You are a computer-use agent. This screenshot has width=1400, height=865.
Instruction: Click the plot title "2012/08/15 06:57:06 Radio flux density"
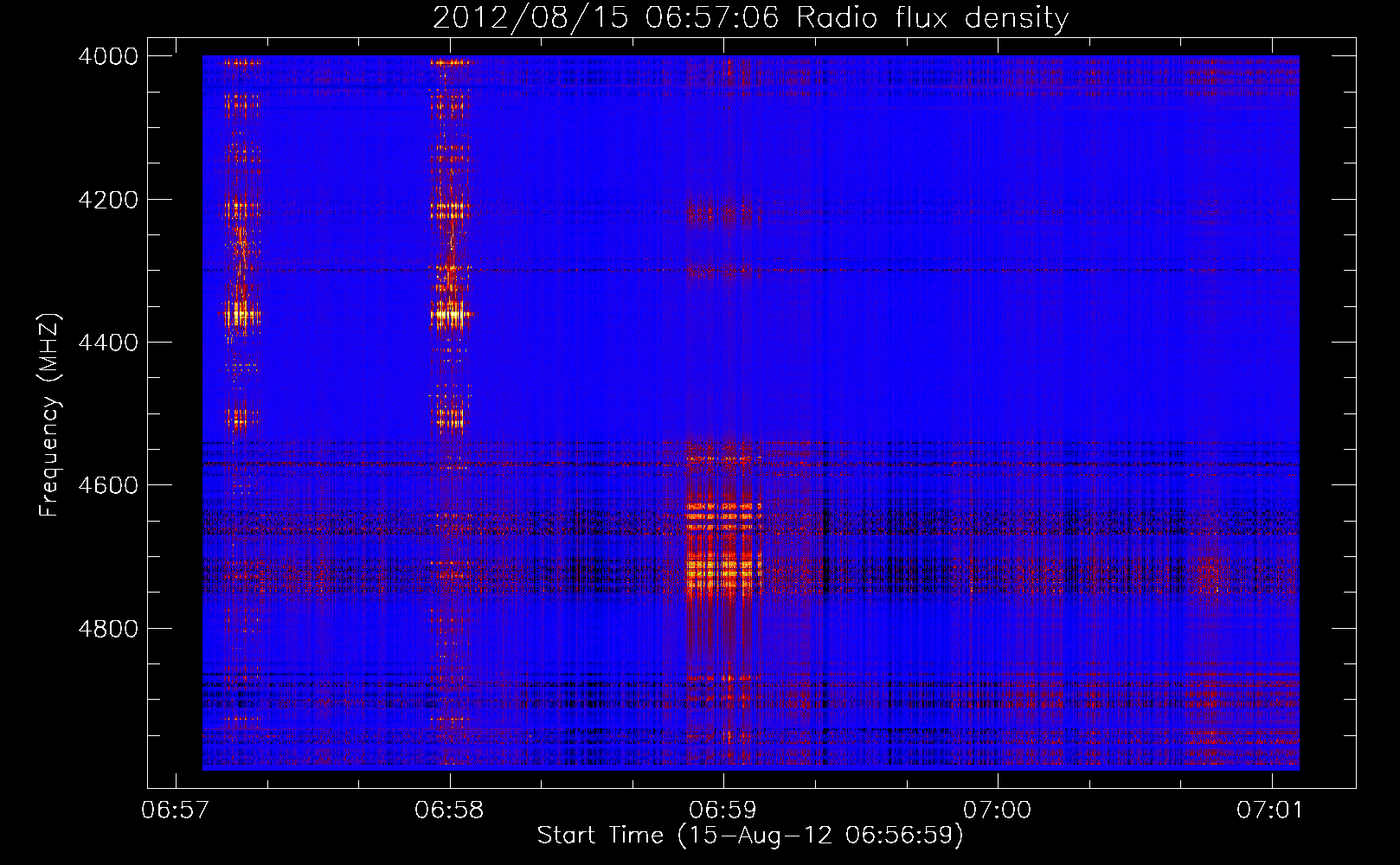point(750,17)
